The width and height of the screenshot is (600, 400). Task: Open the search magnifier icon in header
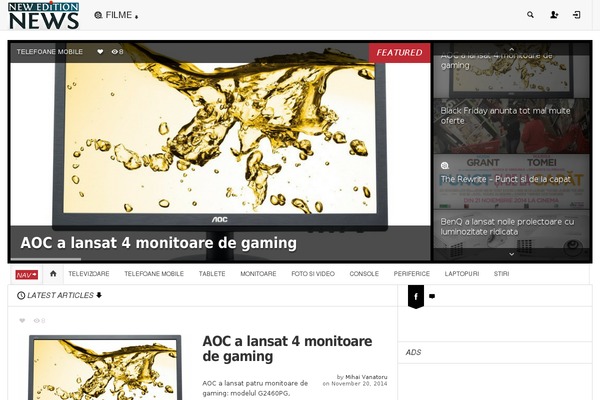(x=530, y=15)
